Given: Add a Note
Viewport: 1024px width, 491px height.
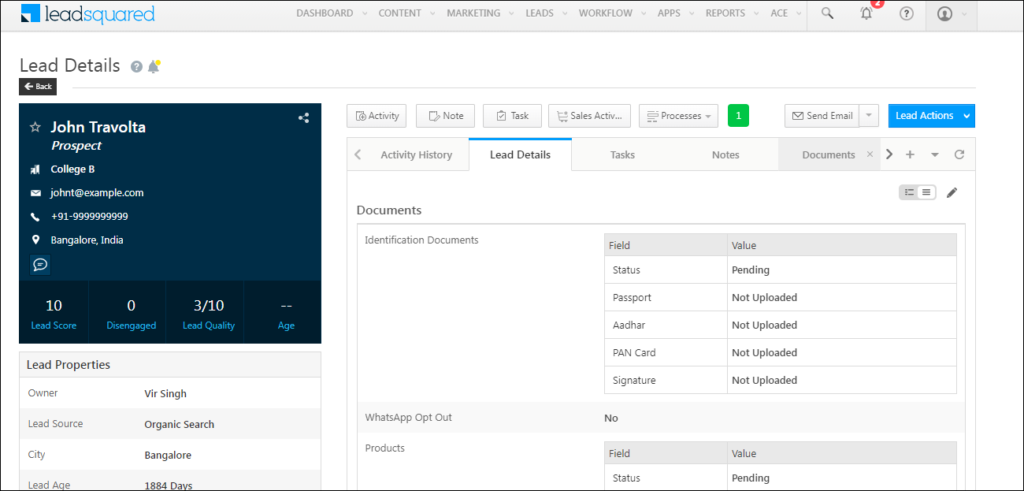Looking at the screenshot, I should tap(446, 116).
